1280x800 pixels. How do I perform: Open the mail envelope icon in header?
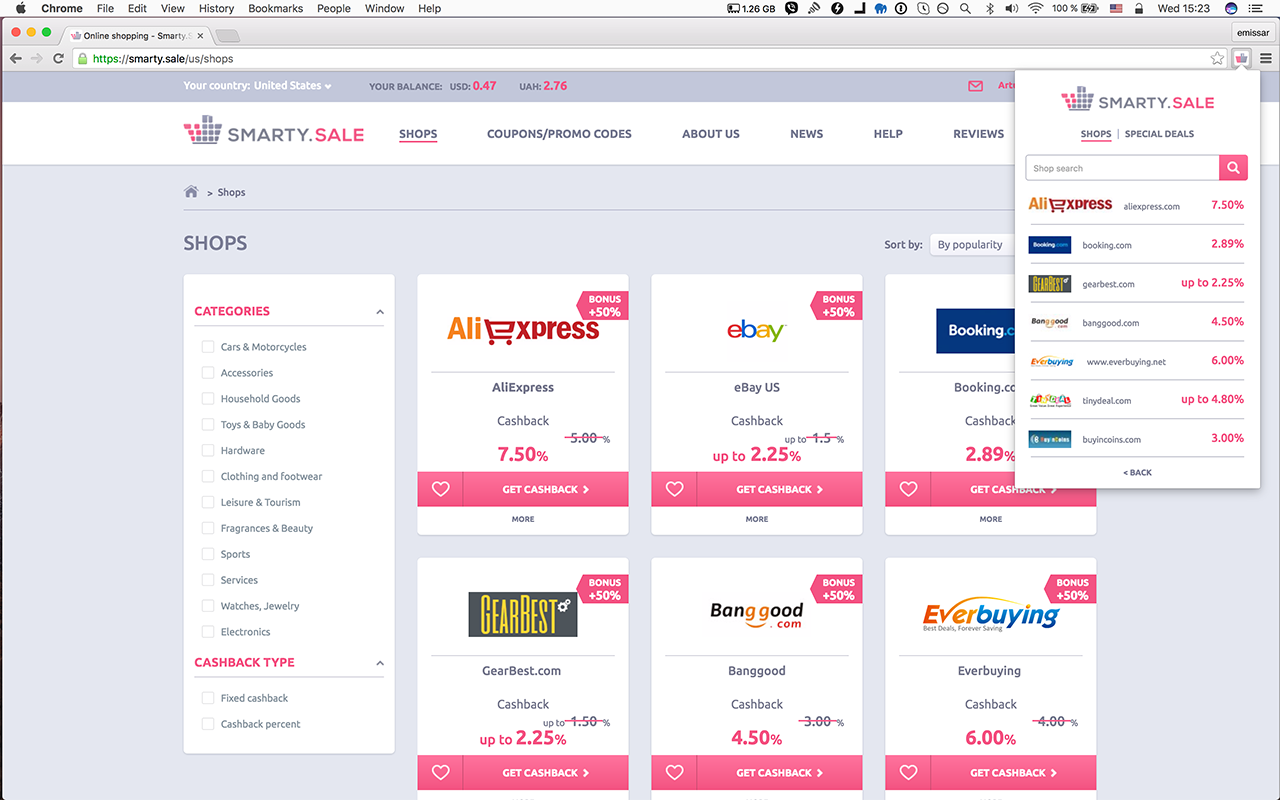pos(976,86)
